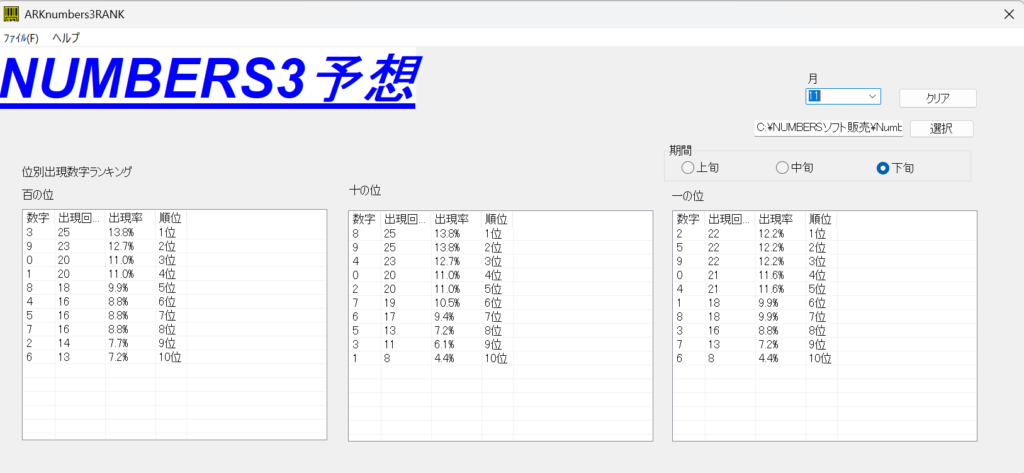The height and width of the screenshot is (473, 1024).
Task: Click the NUMBERS3予想 title link
Action: pos(209,79)
